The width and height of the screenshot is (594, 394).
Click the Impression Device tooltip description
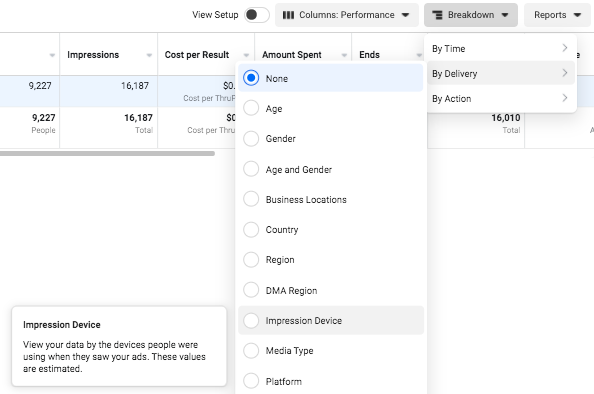pyautogui.click(x=114, y=356)
